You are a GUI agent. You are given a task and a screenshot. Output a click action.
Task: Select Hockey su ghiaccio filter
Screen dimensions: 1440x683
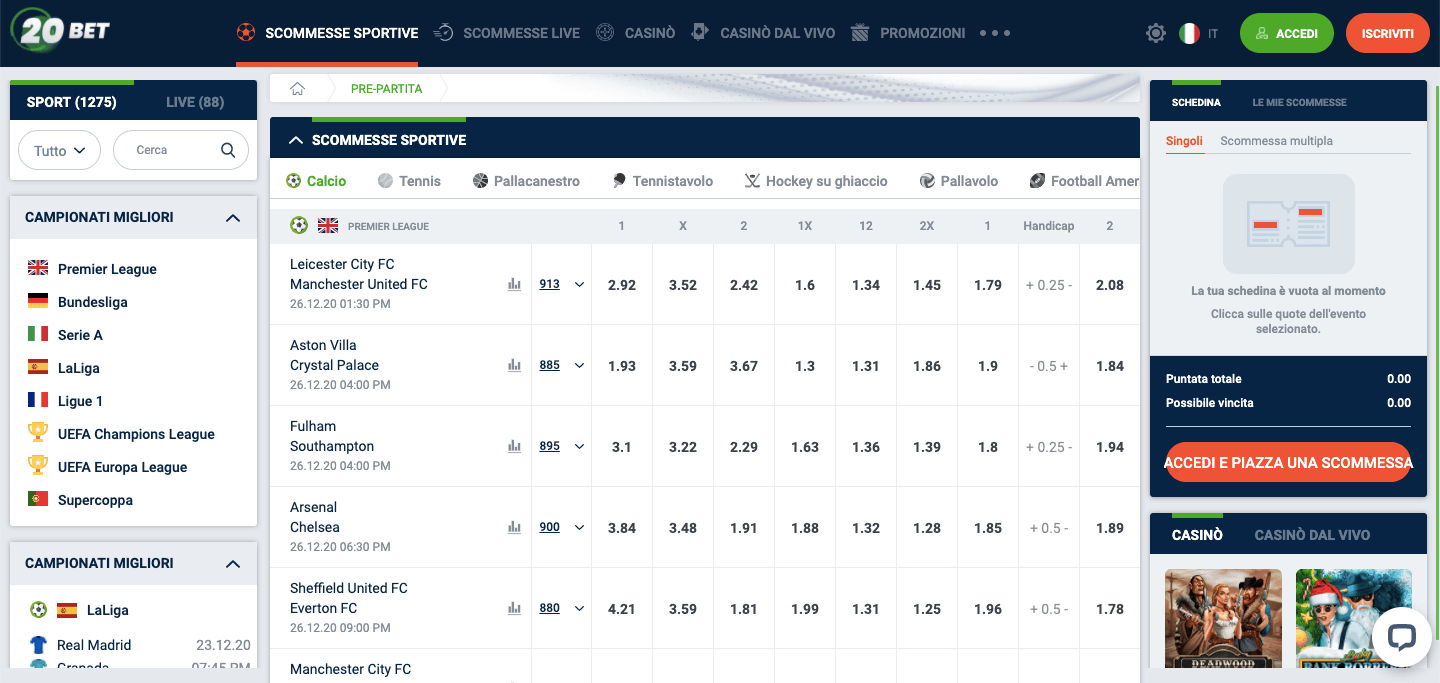click(816, 181)
